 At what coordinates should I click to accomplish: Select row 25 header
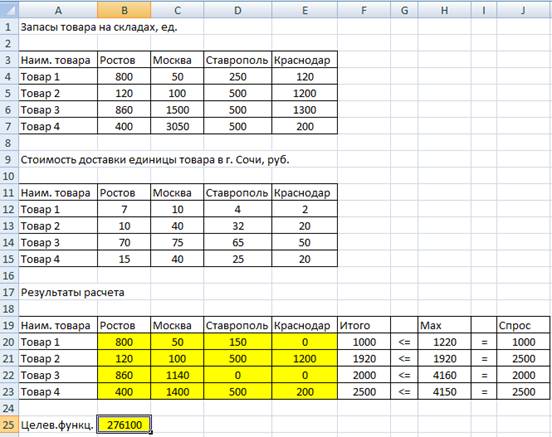(9, 425)
